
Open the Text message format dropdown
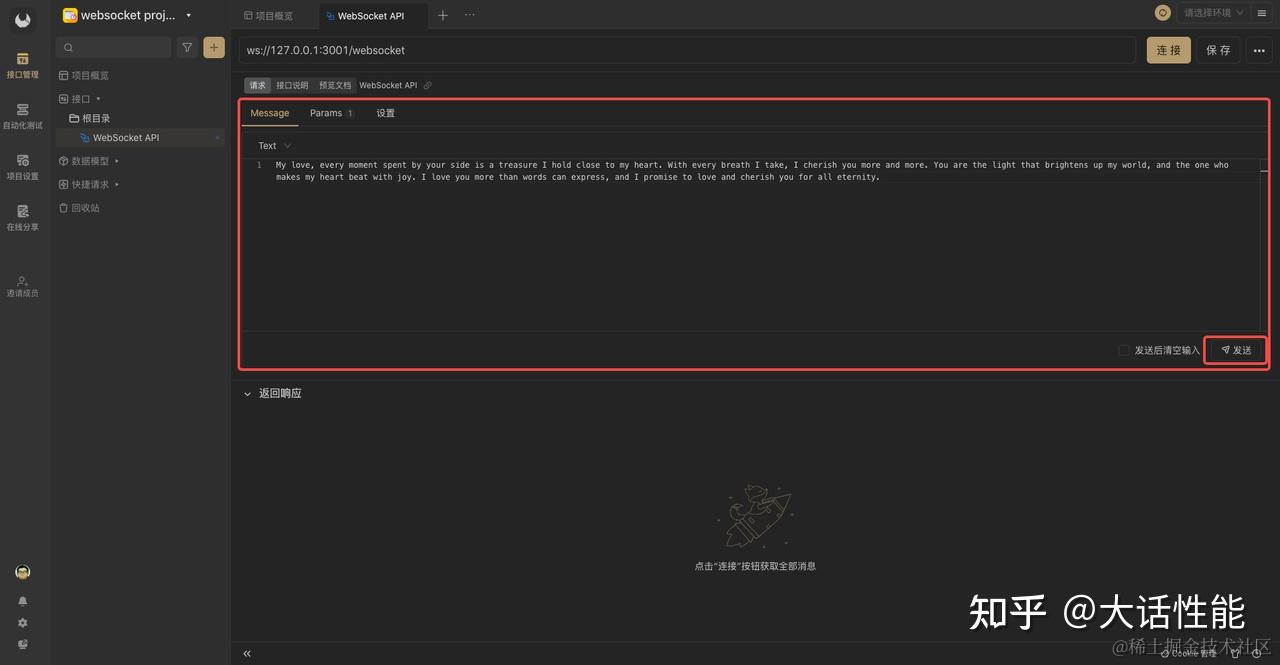pyautogui.click(x=271, y=145)
